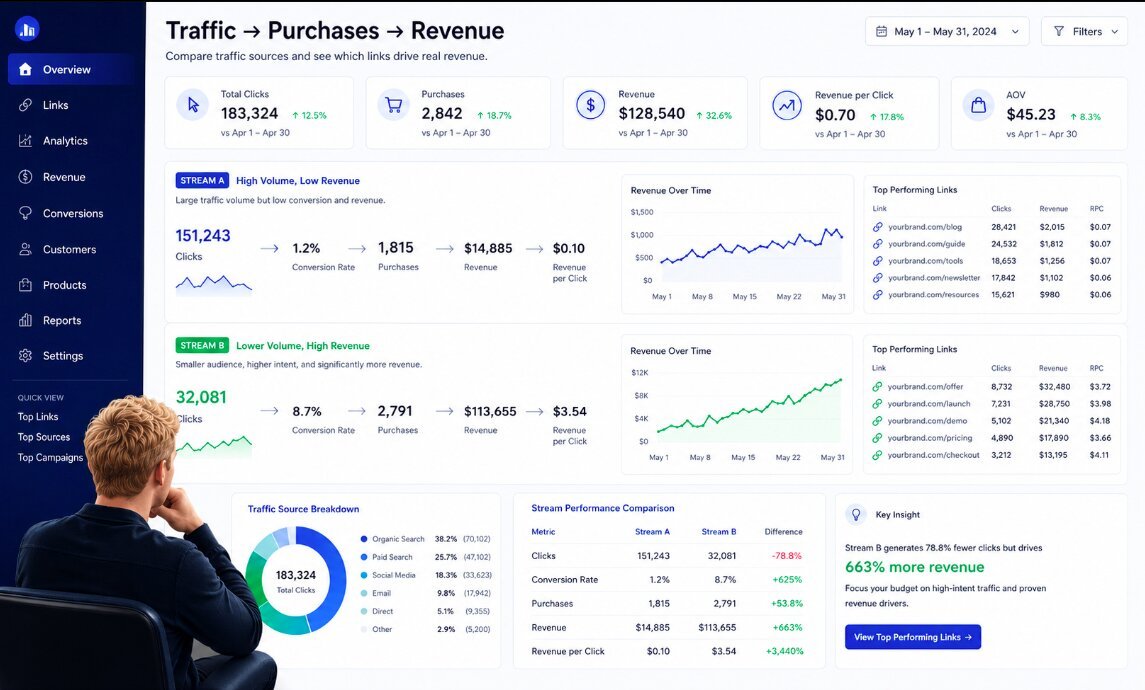Viewport: 1145px width, 690px height.
Task: Open the May 1 – May 31 date range dropdown
Action: coord(947,31)
